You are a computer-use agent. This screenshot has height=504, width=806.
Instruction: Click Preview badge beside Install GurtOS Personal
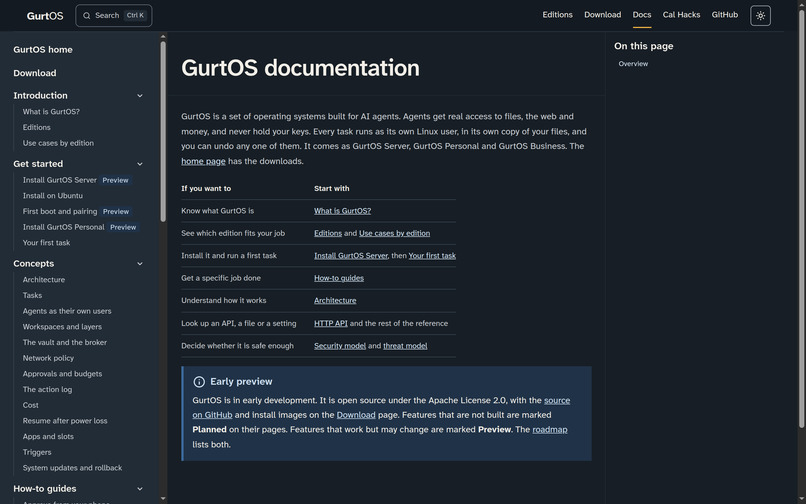click(123, 227)
